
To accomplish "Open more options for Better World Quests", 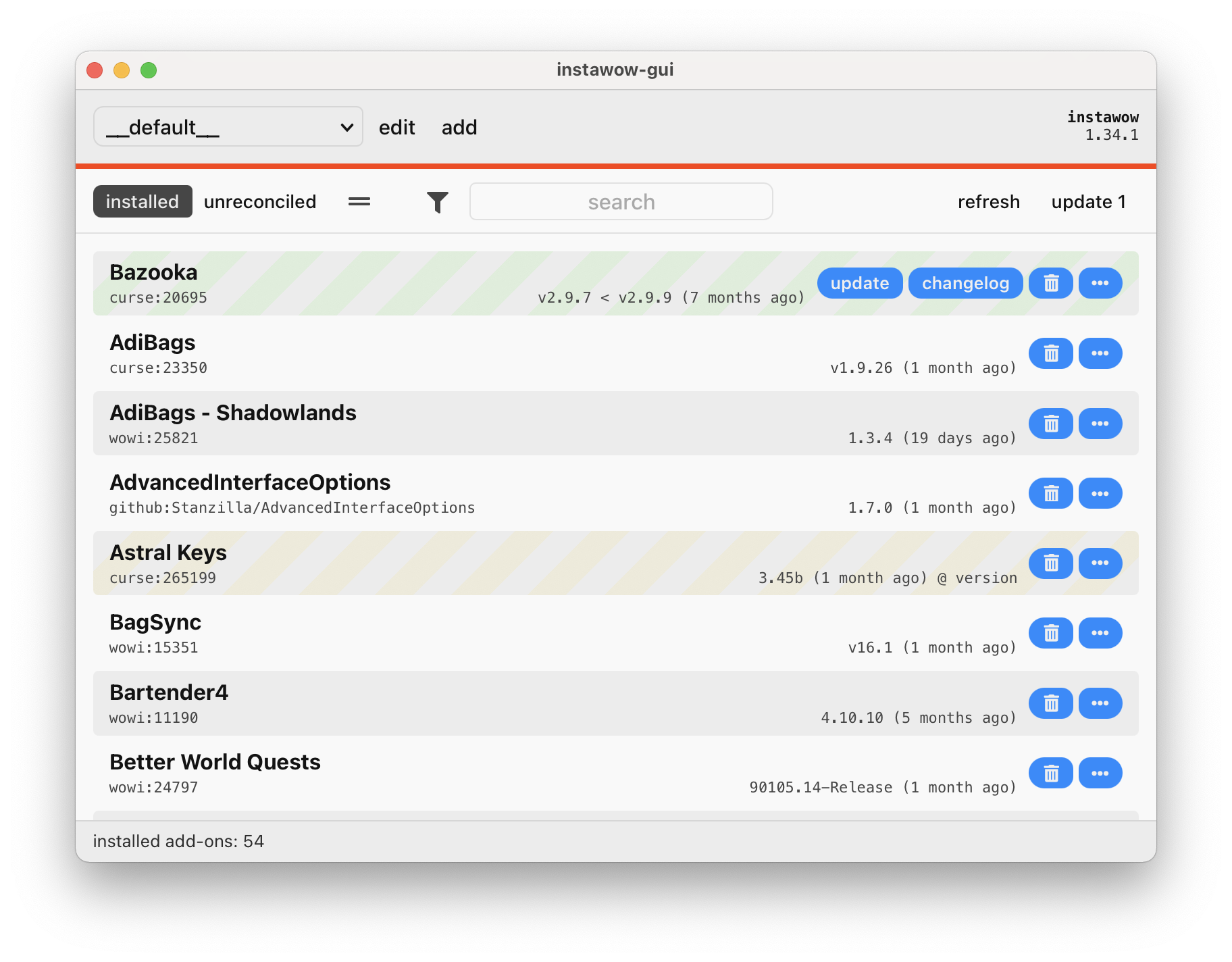I will [x=1100, y=773].
